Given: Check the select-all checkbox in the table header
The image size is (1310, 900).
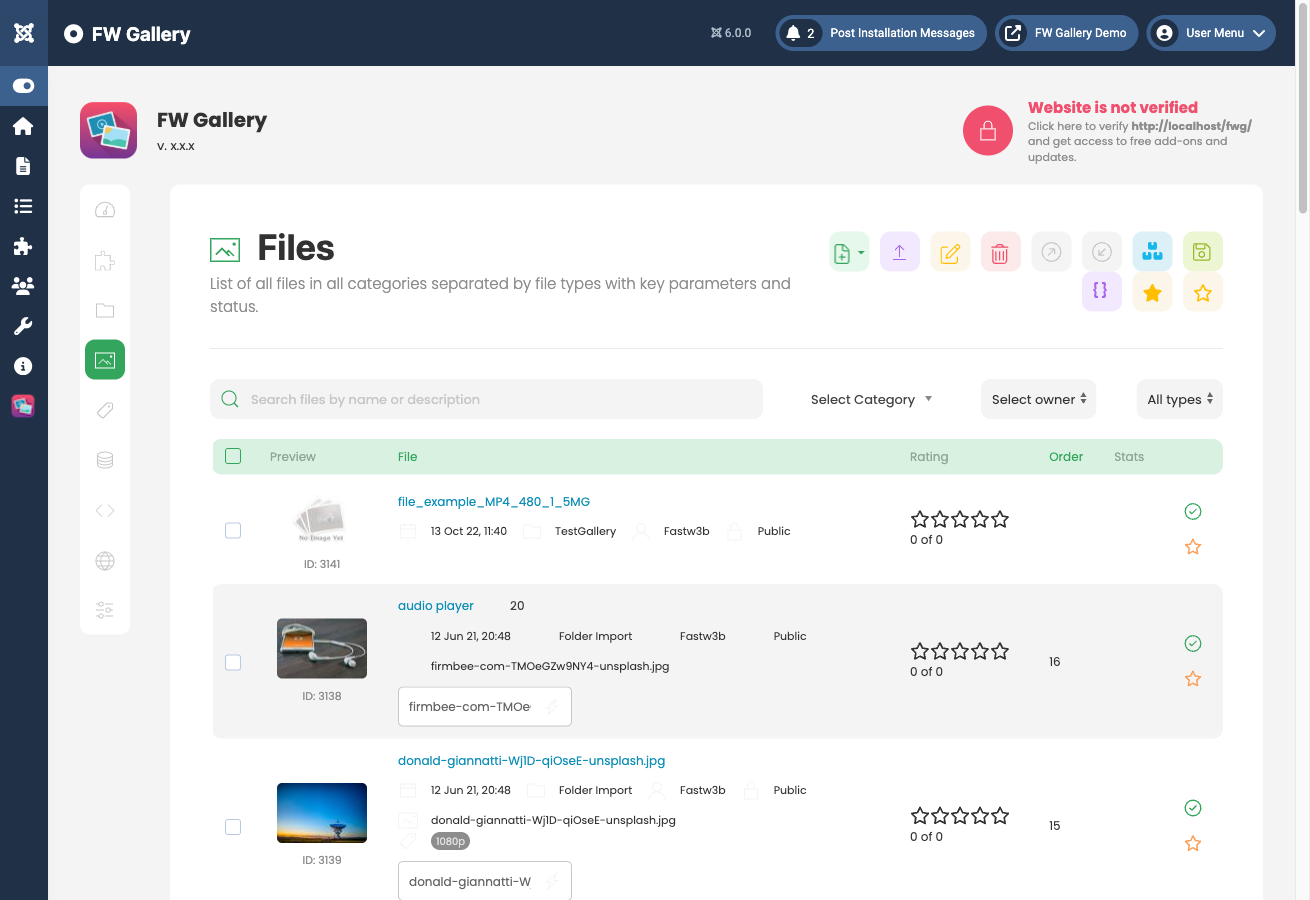Looking at the screenshot, I should click(233, 455).
